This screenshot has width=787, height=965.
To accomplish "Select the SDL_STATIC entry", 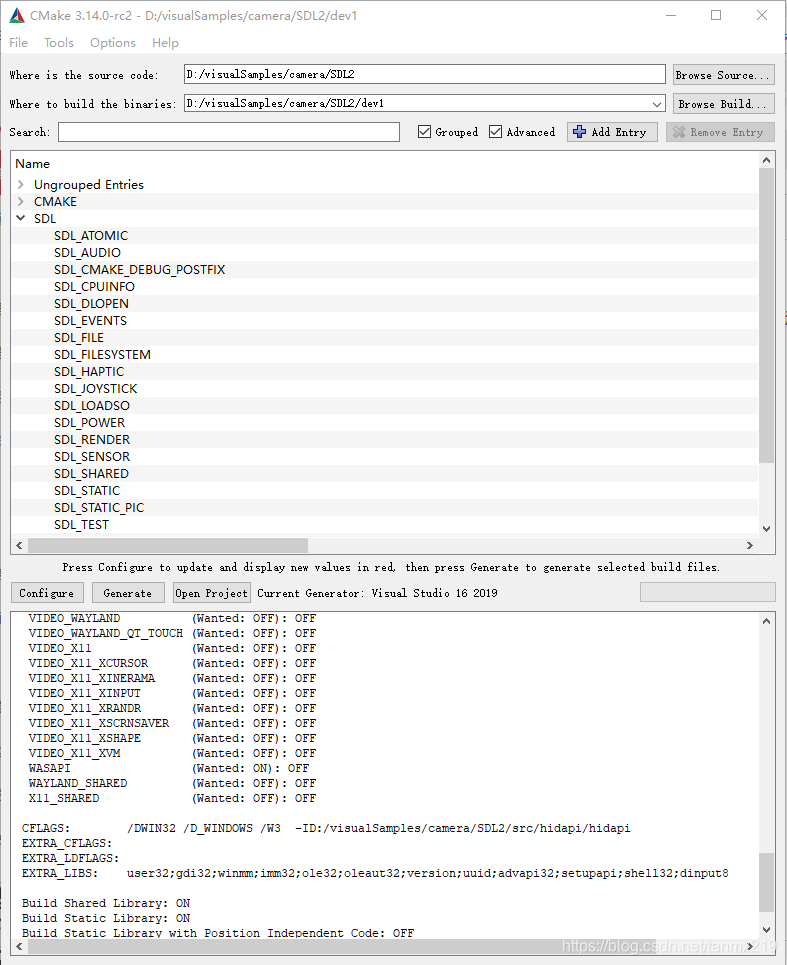I will point(87,491).
